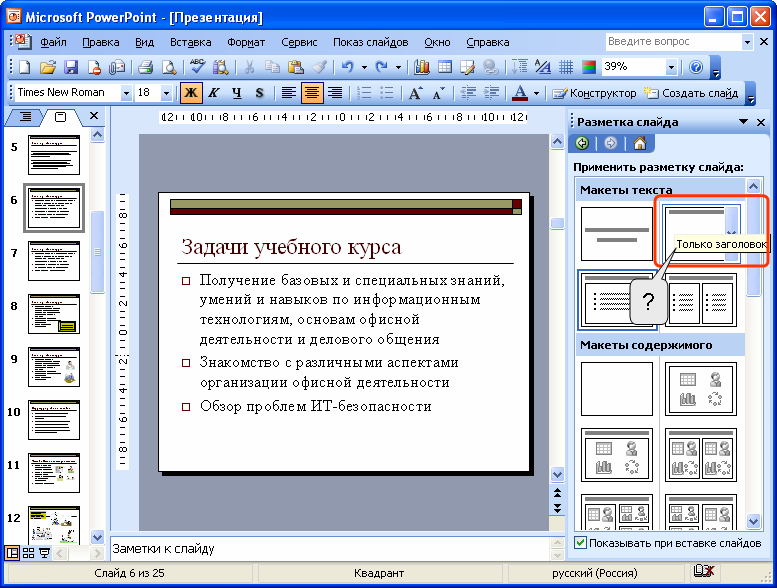
Task: Show the grid using the grid icon
Action: click(566, 67)
